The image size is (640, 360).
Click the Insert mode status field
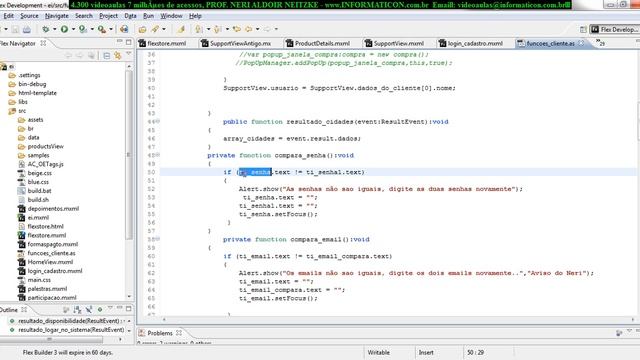click(x=426, y=352)
